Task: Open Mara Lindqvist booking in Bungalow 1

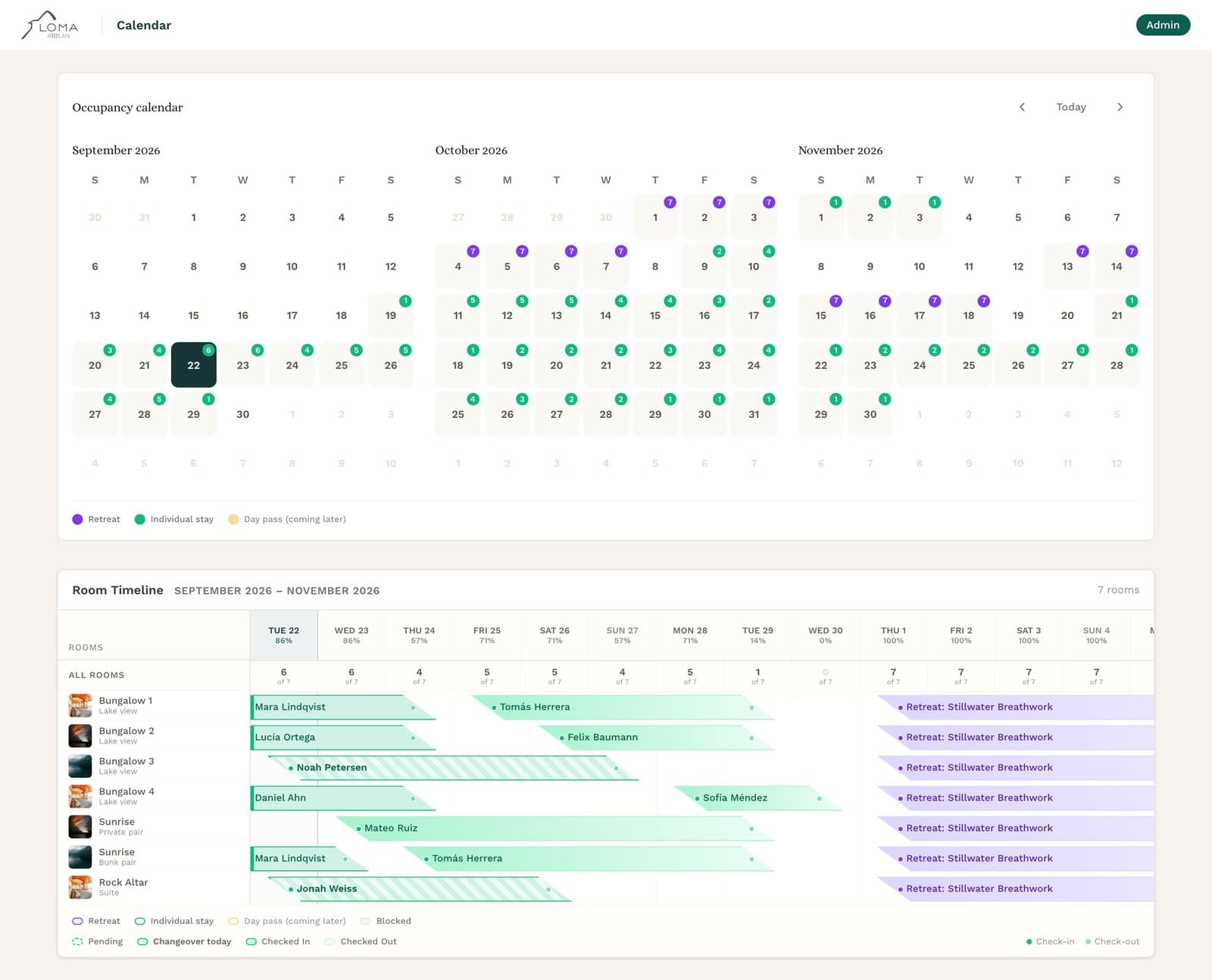Action: coord(342,707)
